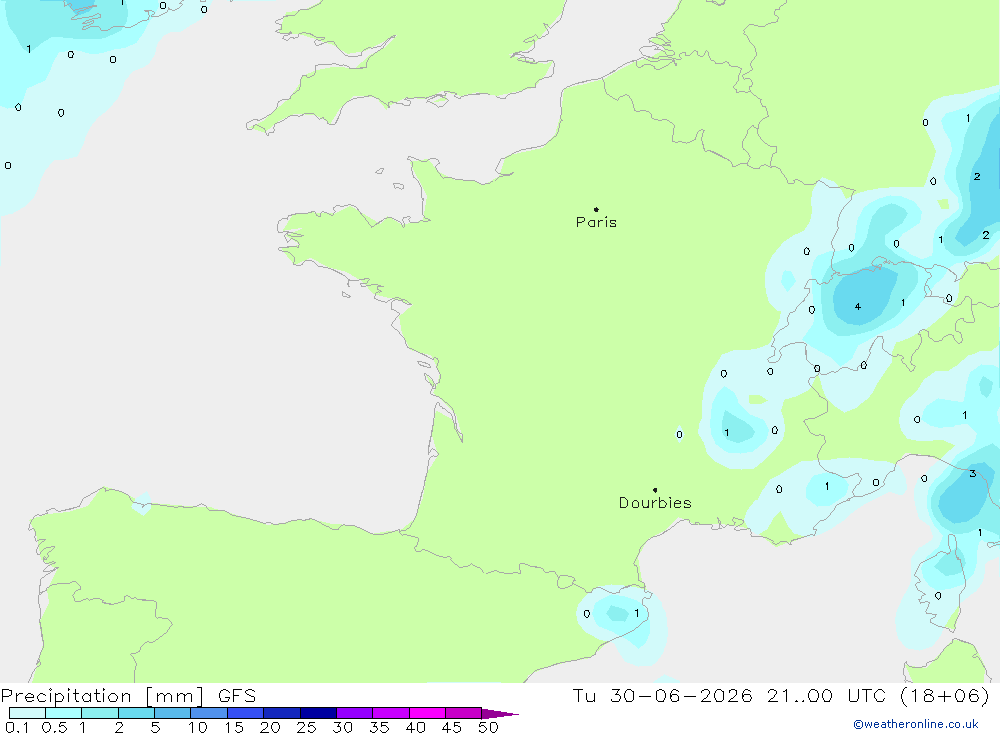Image resolution: width=1000 pixels, height=733 pixels.
Task: Open the weatheronline.co.uk copyright link
Action: (916, 724)
